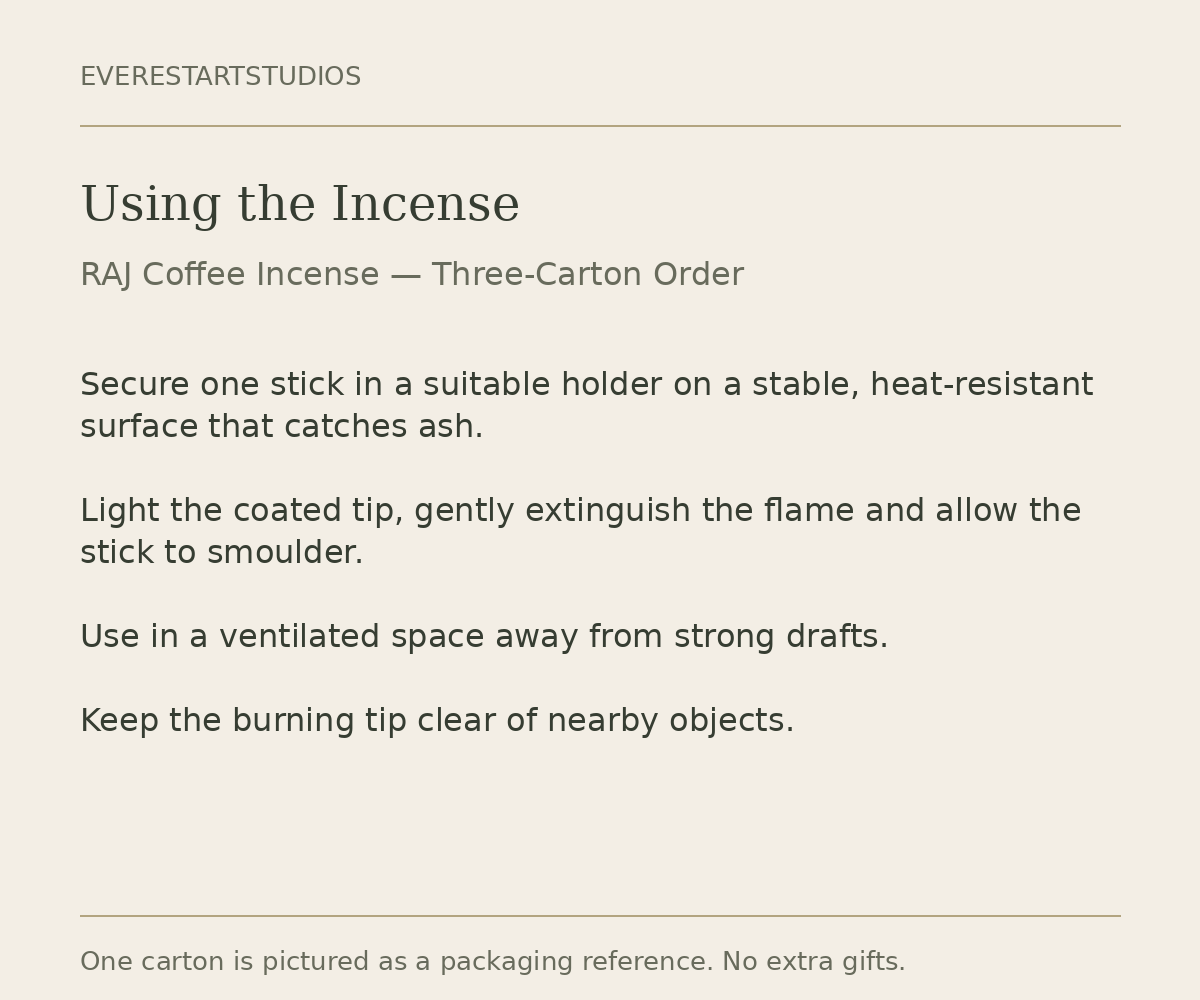Click the words "nearby objects"
Screen dimensions: 1200x1000
671,721
